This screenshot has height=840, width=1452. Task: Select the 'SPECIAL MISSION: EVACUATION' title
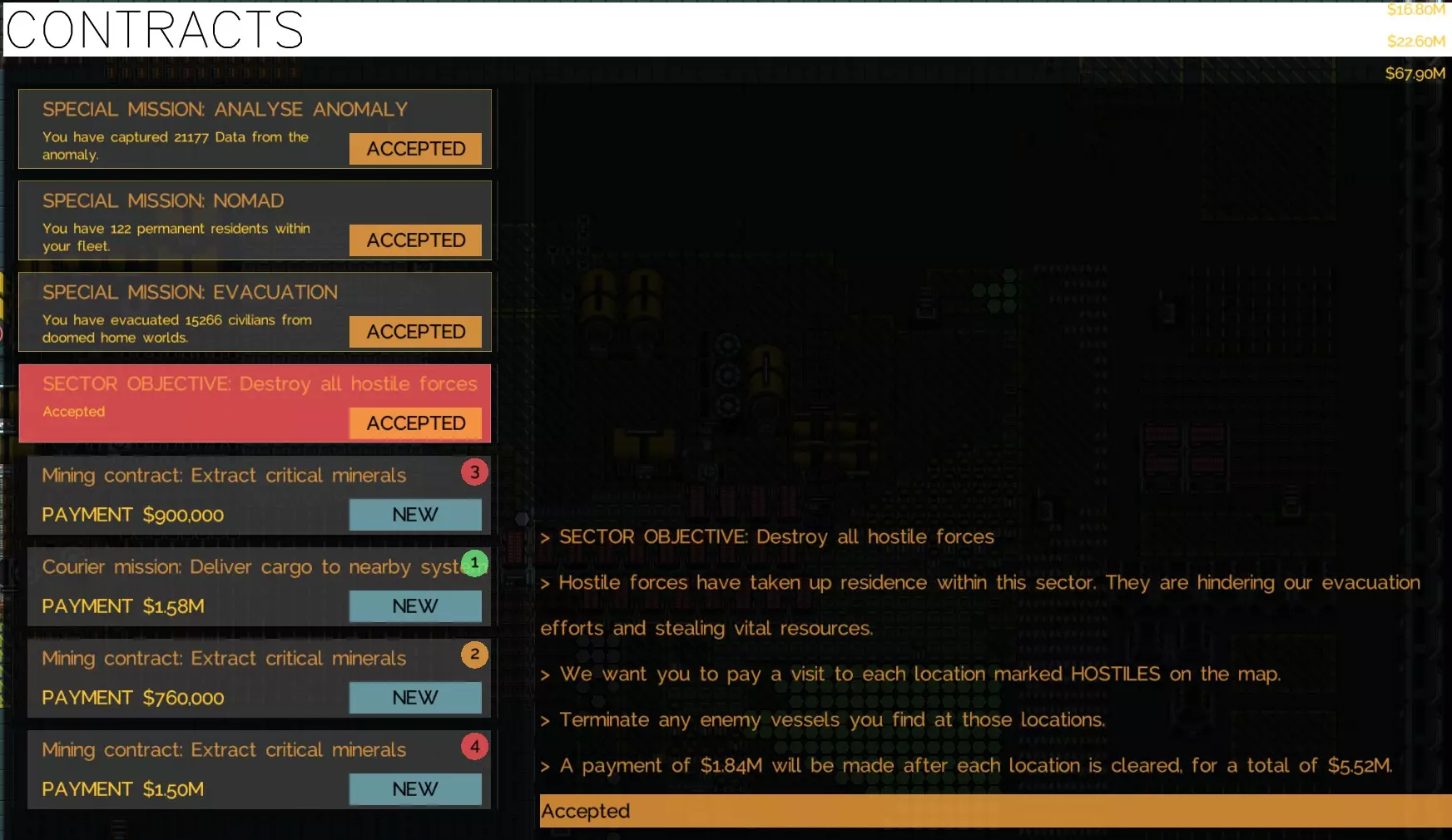[190, 293]
